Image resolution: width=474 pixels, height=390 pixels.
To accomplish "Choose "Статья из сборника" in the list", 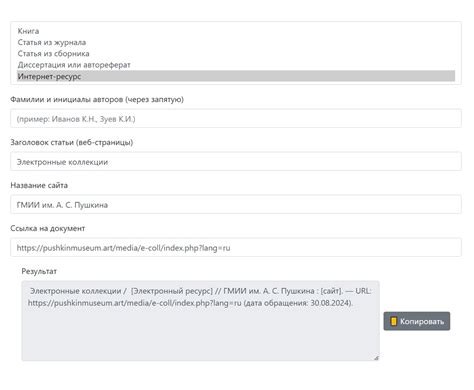I will 236,54.
